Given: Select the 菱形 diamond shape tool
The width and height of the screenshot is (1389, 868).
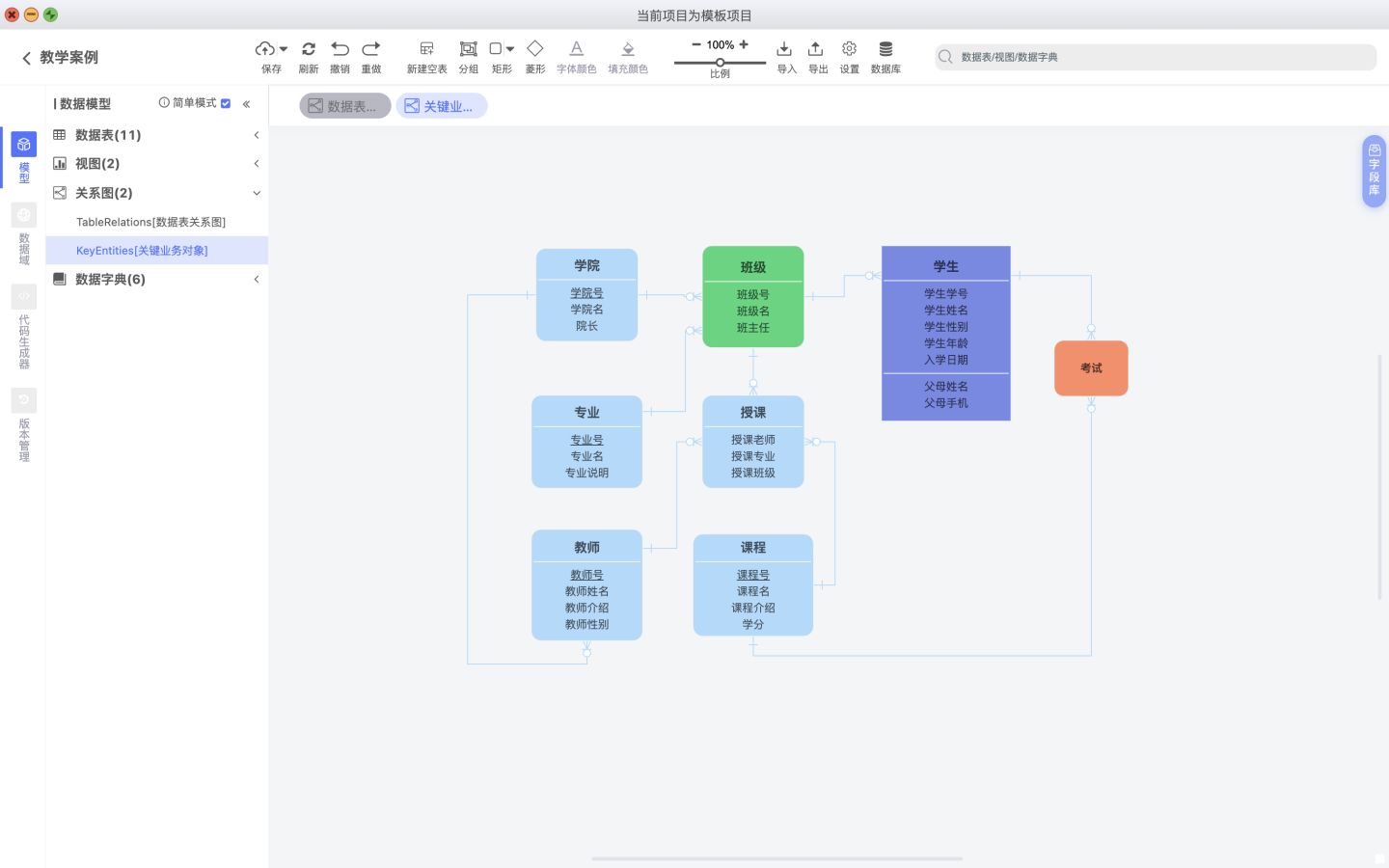Looking at the screenshot, I should coord(534,48).
